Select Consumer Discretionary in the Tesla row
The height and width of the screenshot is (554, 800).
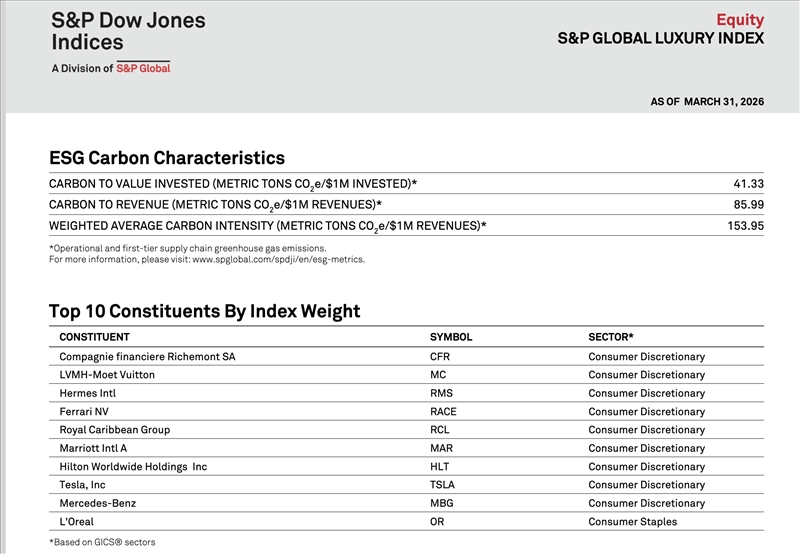[x=646, y=485]
